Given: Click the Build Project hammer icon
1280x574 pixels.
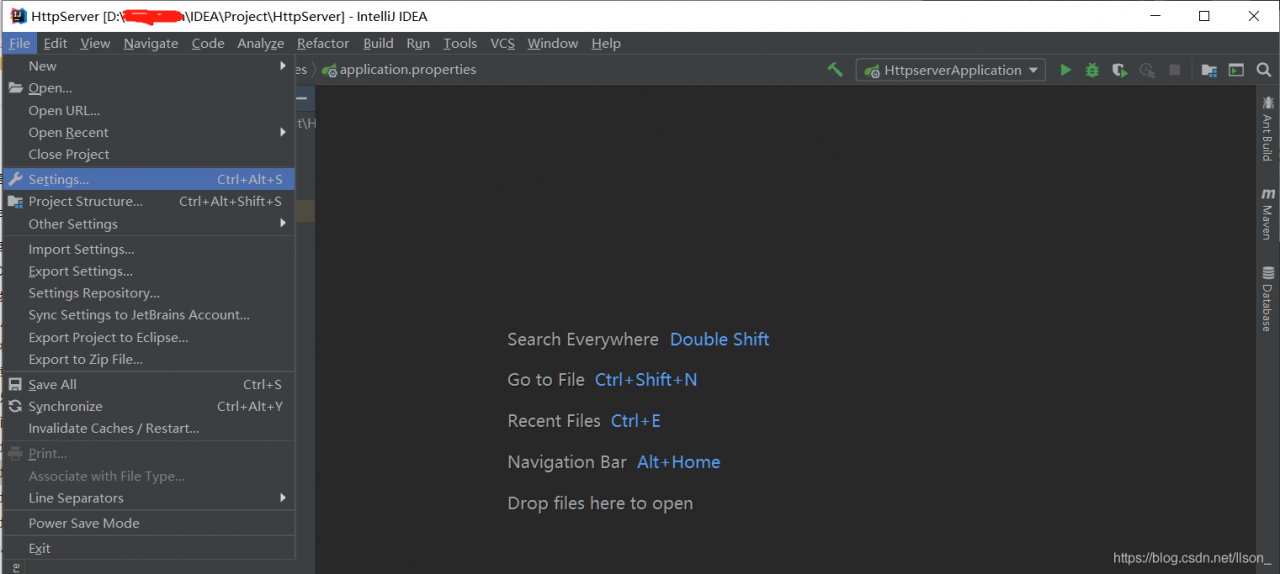Looking at the screenshot, I should click(835, 70).
